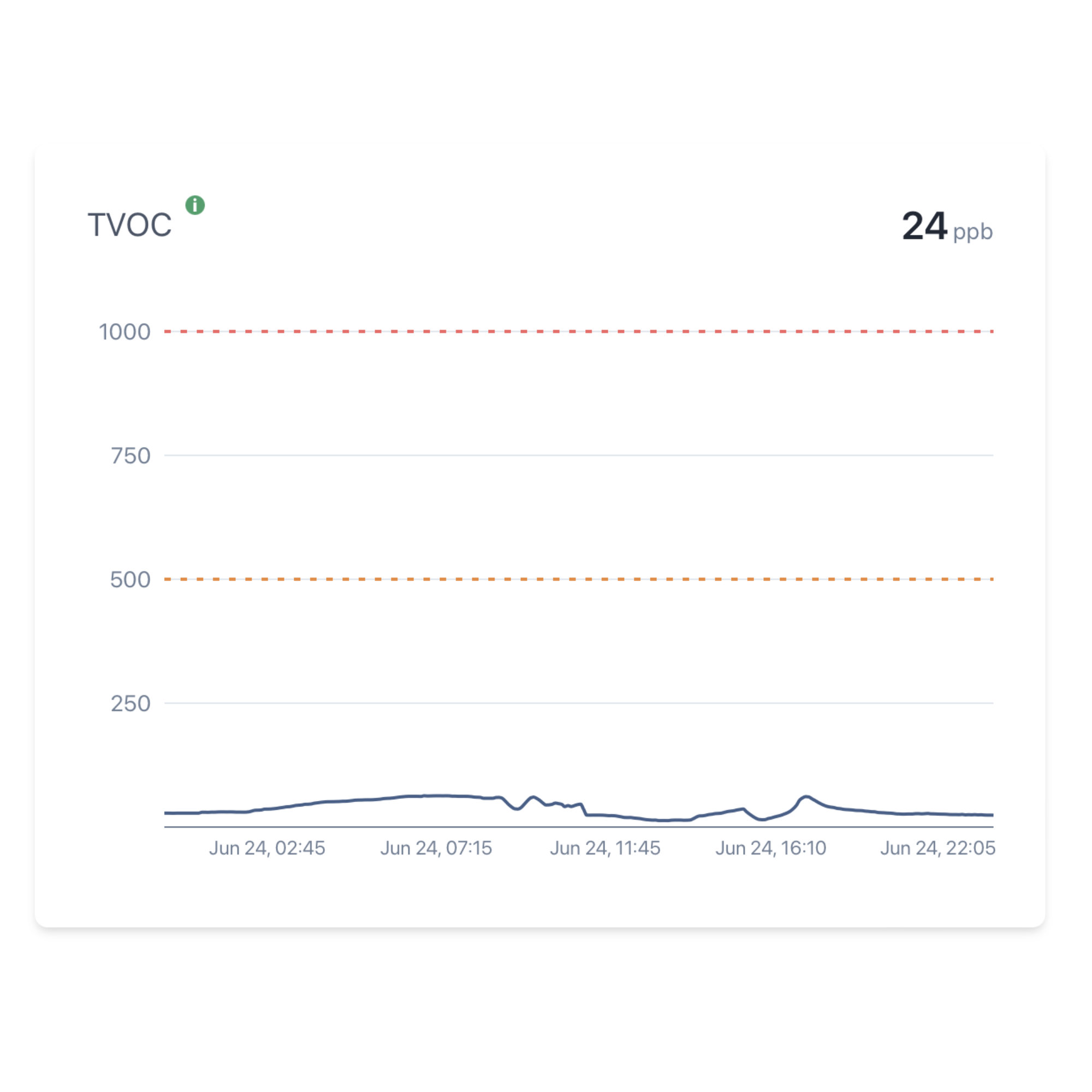Select the Jun 24, 02:45 time label

[x=267, y=848]
